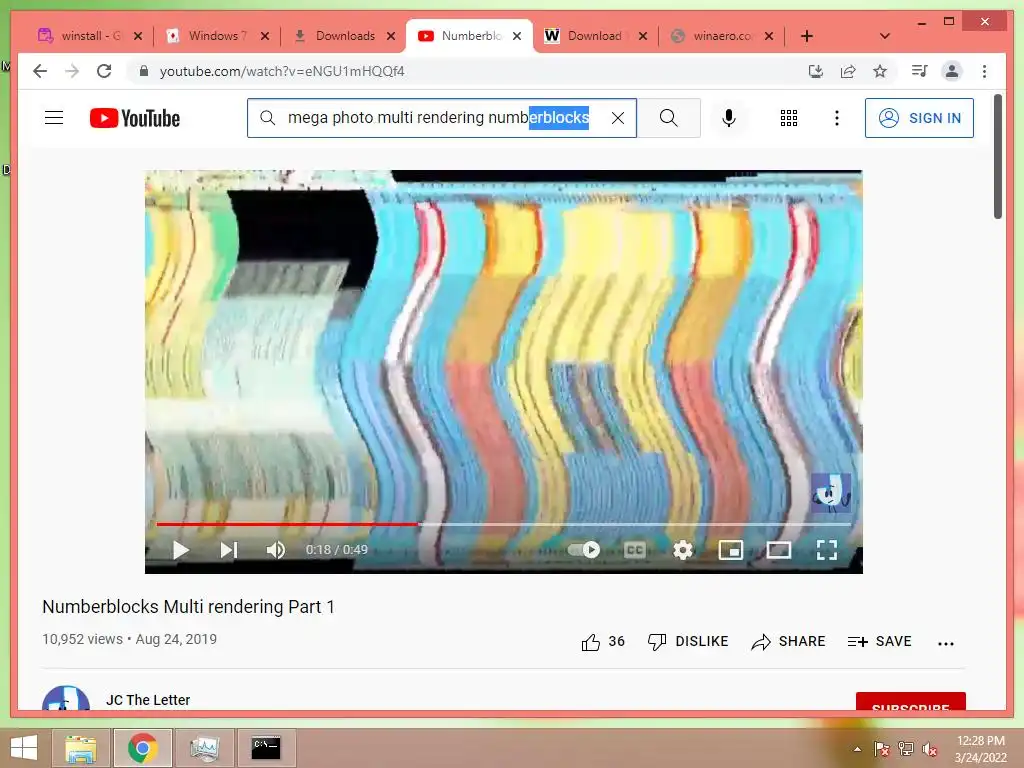This screenshot has height=768, width=1024.
Task: Open the Chrome three-dot menu
Action: click(x=984, y=71)
